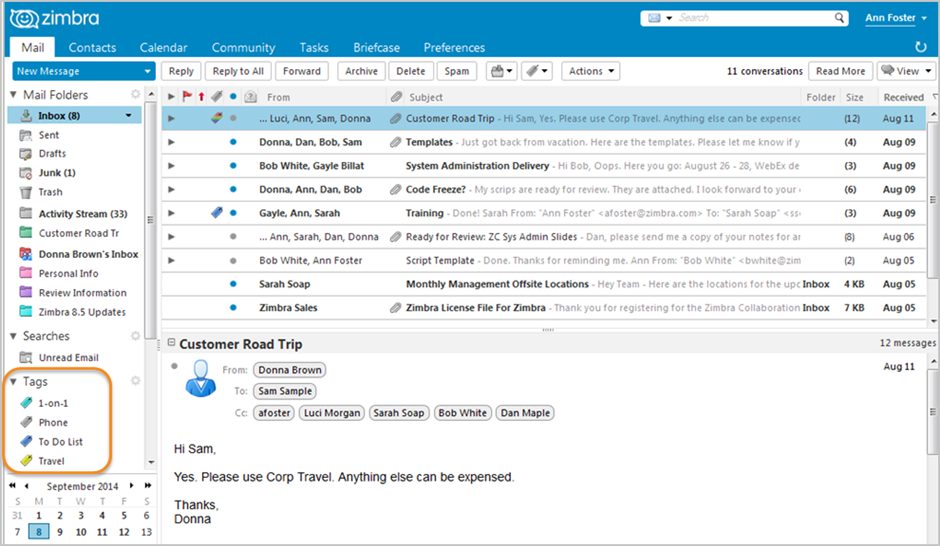Switch to the Preferences tab
The height and width of the screenshot is (546, 940).
point(454,47)
